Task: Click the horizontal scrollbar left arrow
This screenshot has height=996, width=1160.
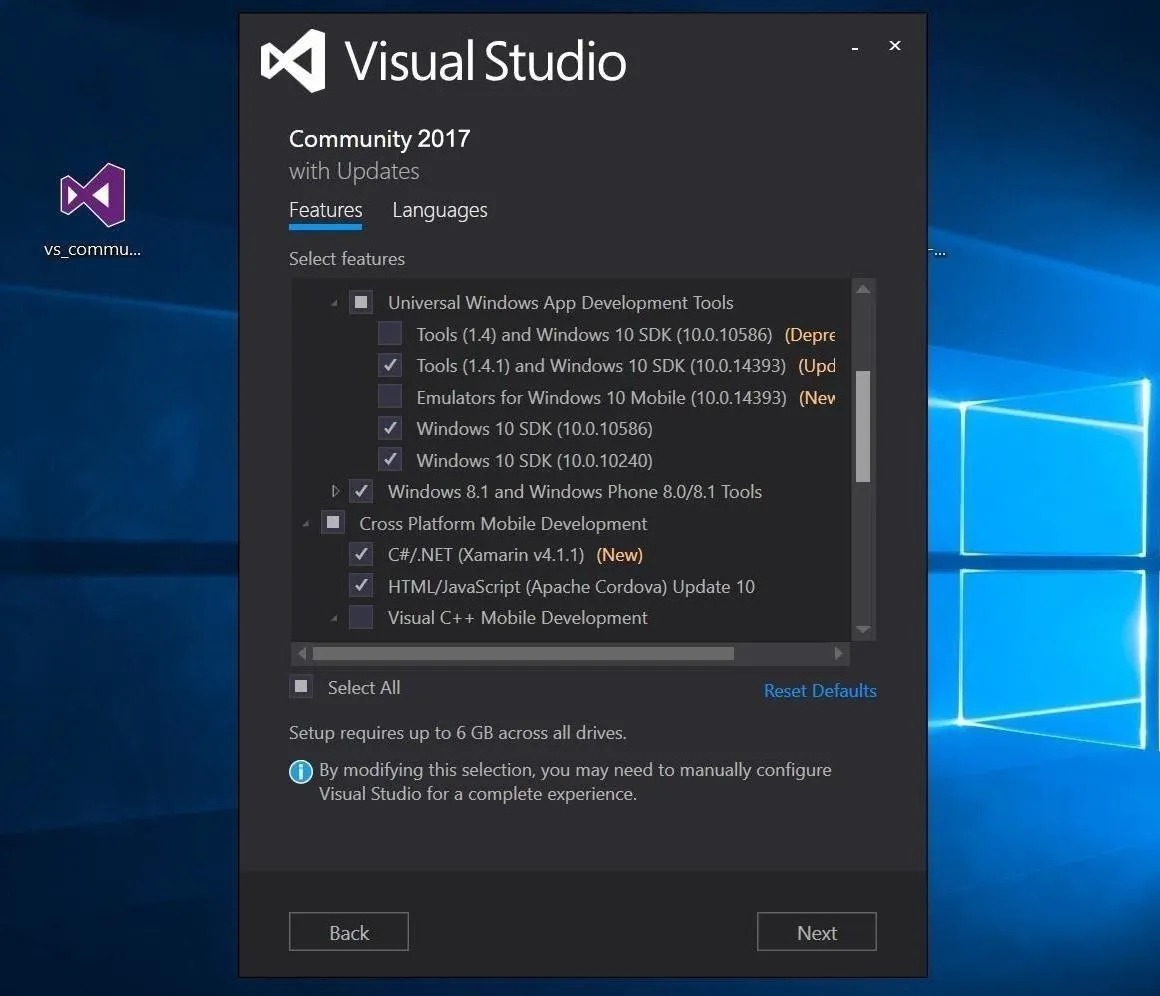Action: click(x=301, y=653)
